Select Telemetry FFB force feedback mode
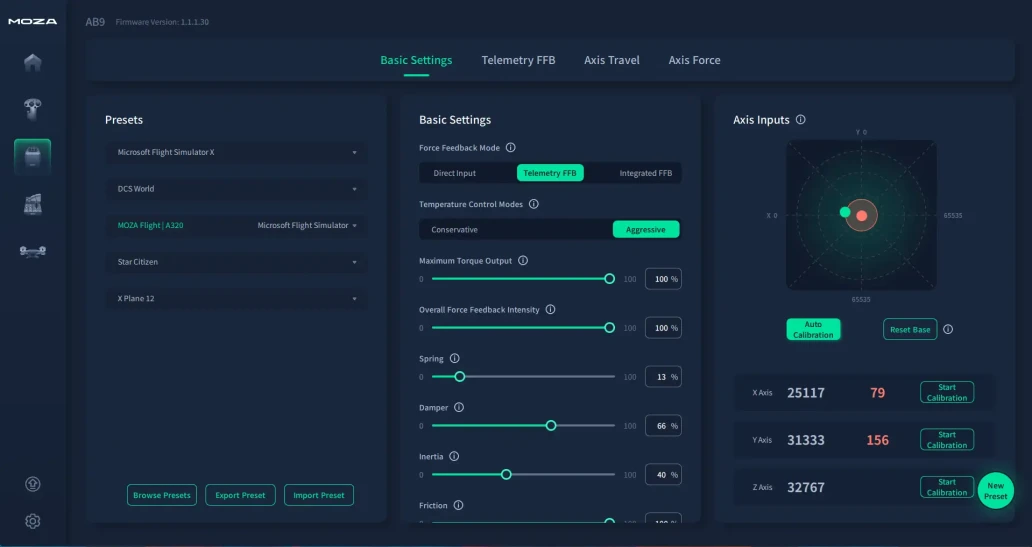Image resolution: width=1032 pixels, height=547 pixels. pos(550,173)
